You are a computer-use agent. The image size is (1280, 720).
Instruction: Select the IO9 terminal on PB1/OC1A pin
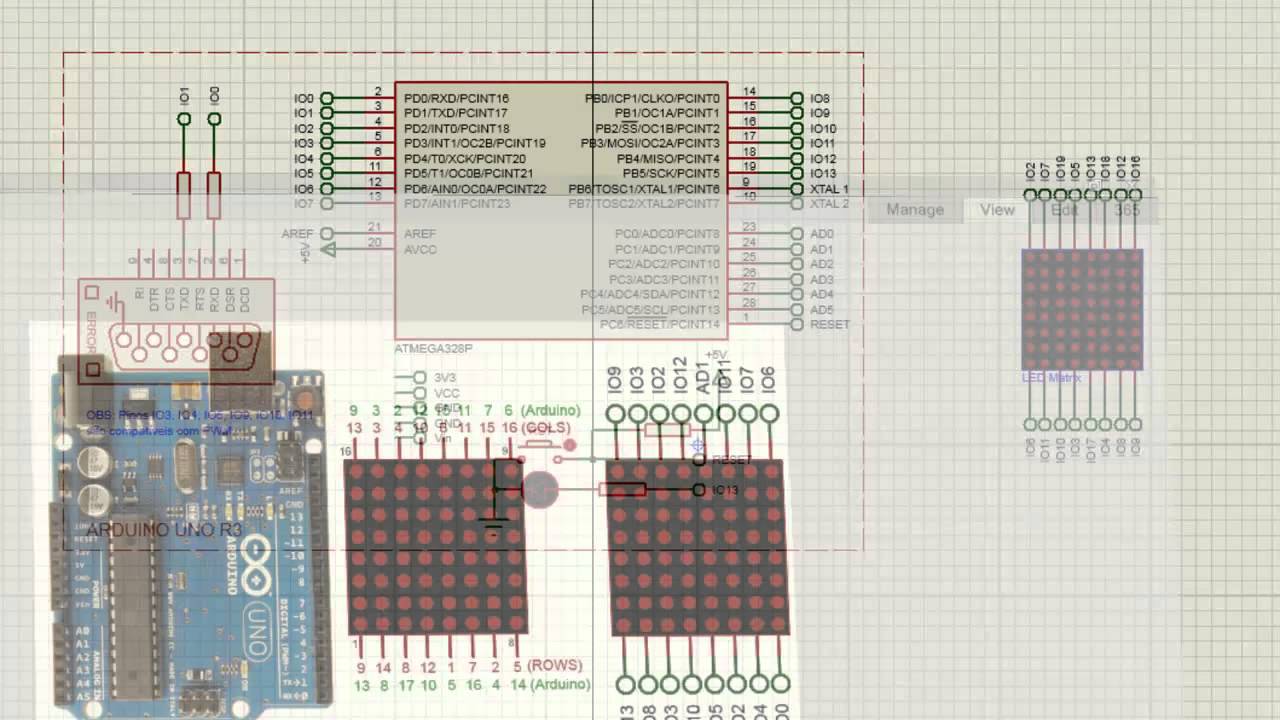(x=797, y=113)
